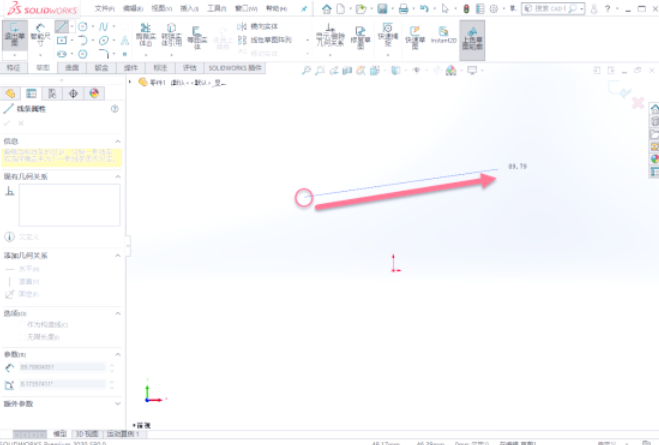Switch to the Evaluate (评估) ribbon tab
This screenshot has height=445, width=659.
[190, 68]
